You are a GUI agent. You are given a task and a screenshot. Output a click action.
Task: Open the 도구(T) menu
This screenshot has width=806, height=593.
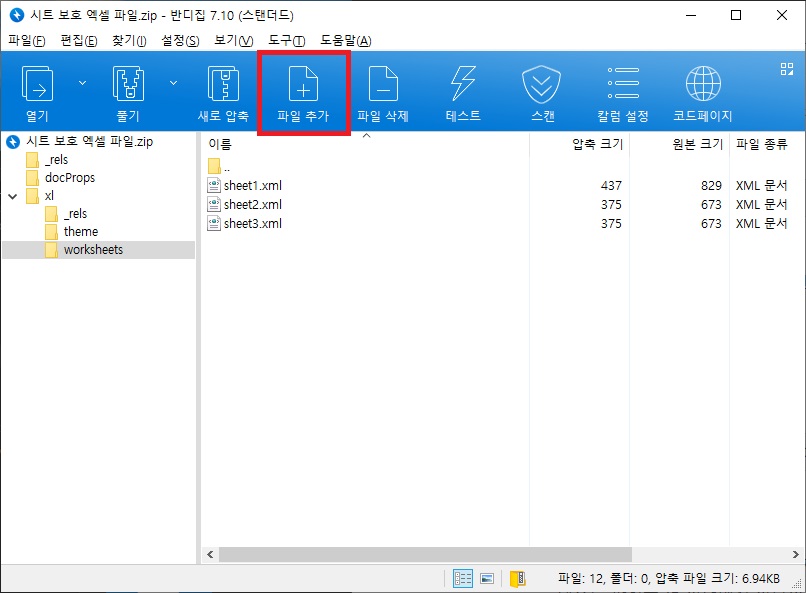click(286, 41)
